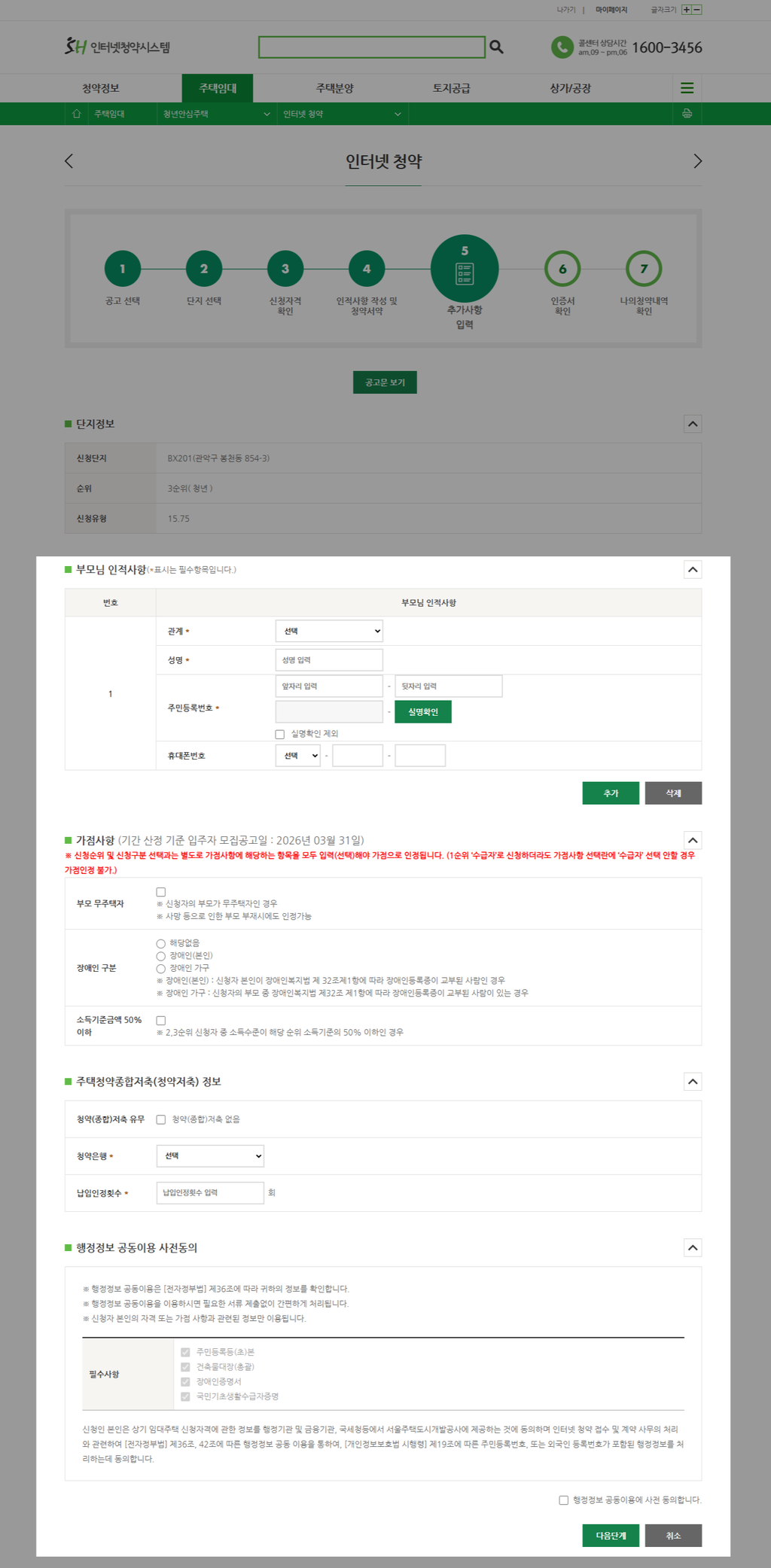Click the 삭제 button
Screen dimensions: 771x1568
(673, 793)
